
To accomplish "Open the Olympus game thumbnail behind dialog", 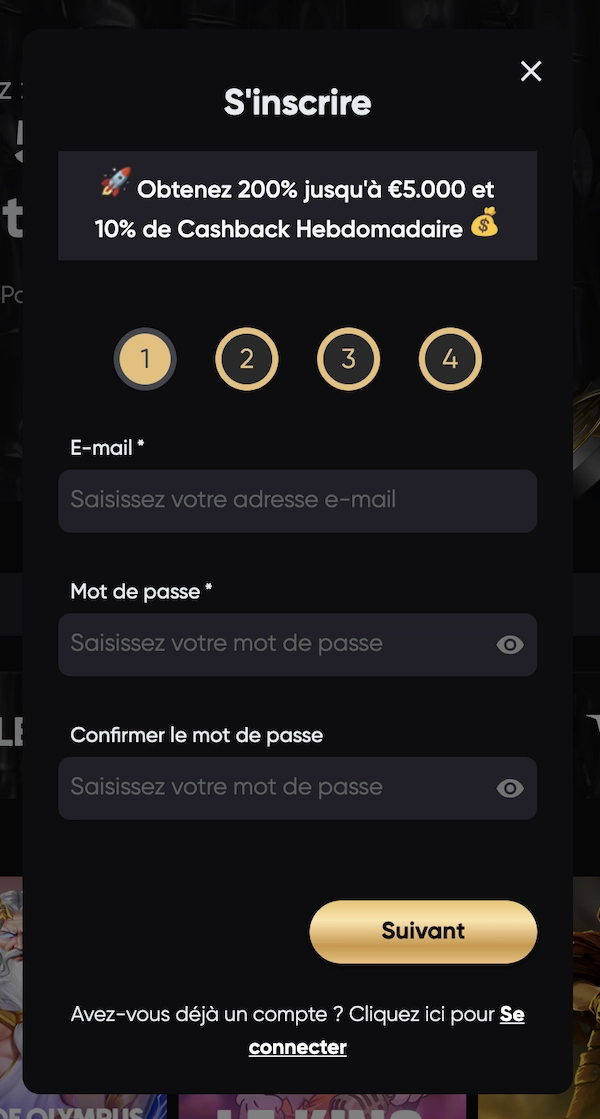I will 11,1000.
